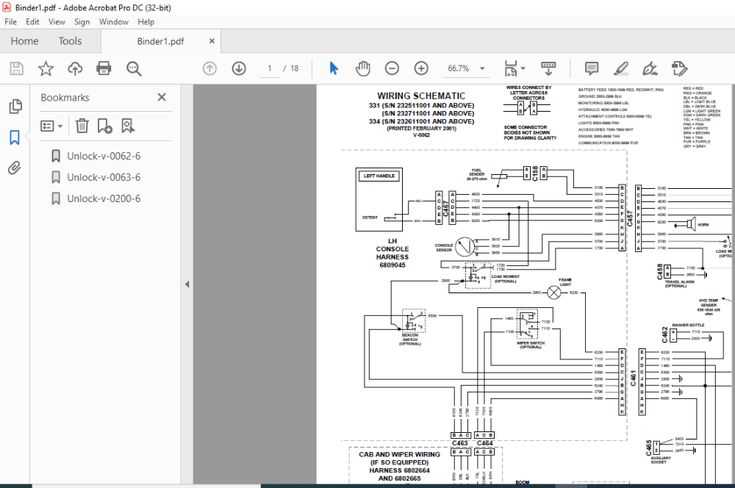Upload file to cloud icon
735x488 pixels.
(x=75, y=68)
